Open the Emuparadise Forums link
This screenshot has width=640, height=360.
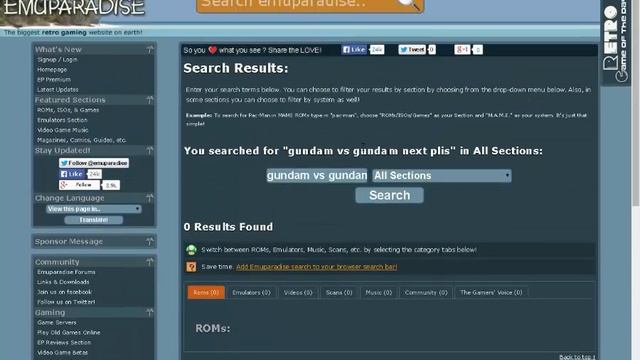tap(66, 272)
